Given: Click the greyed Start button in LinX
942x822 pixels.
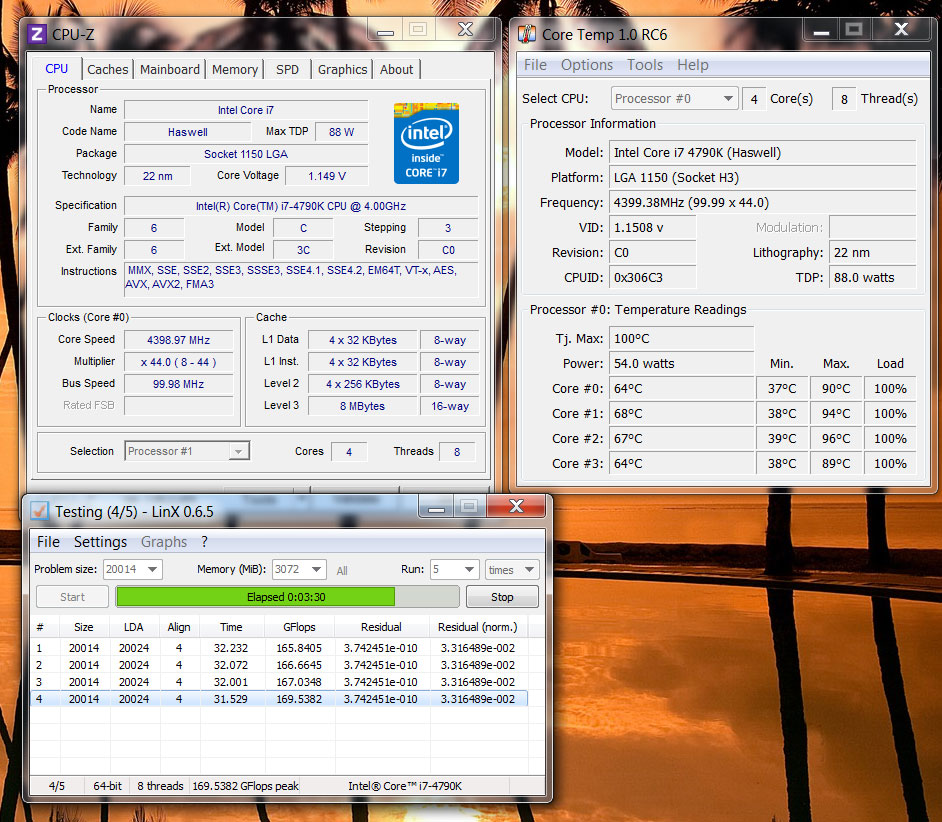Looking at the screenshot, I should [72, 597].
